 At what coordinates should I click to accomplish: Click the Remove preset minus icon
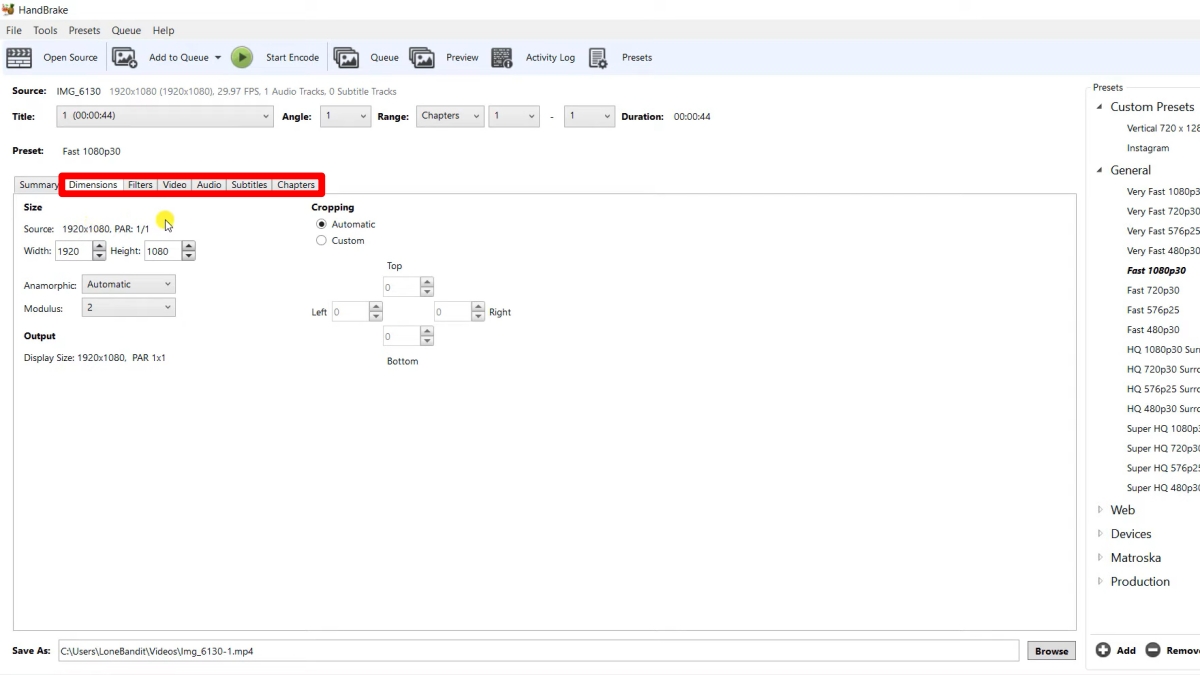[x=1152, y=650]
